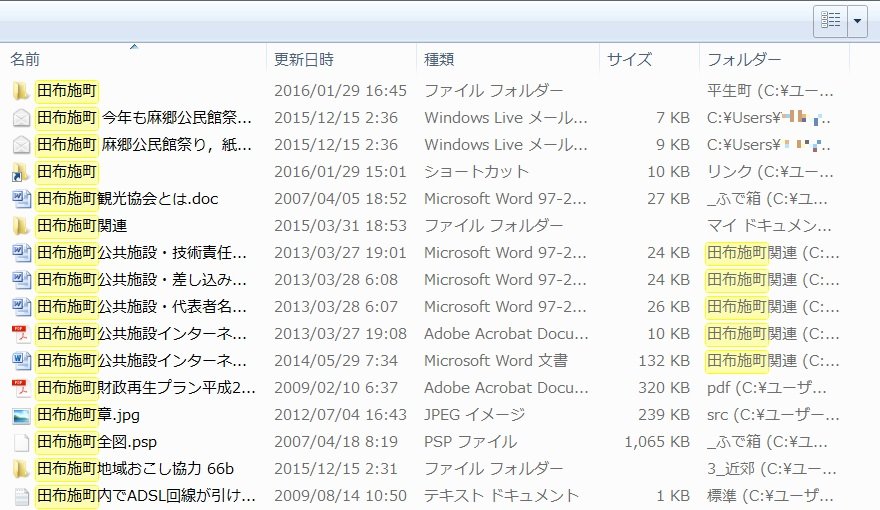Select folder icon of 地域おこし協力 66b
Viewport: 880px width, 510px height.
21,468
